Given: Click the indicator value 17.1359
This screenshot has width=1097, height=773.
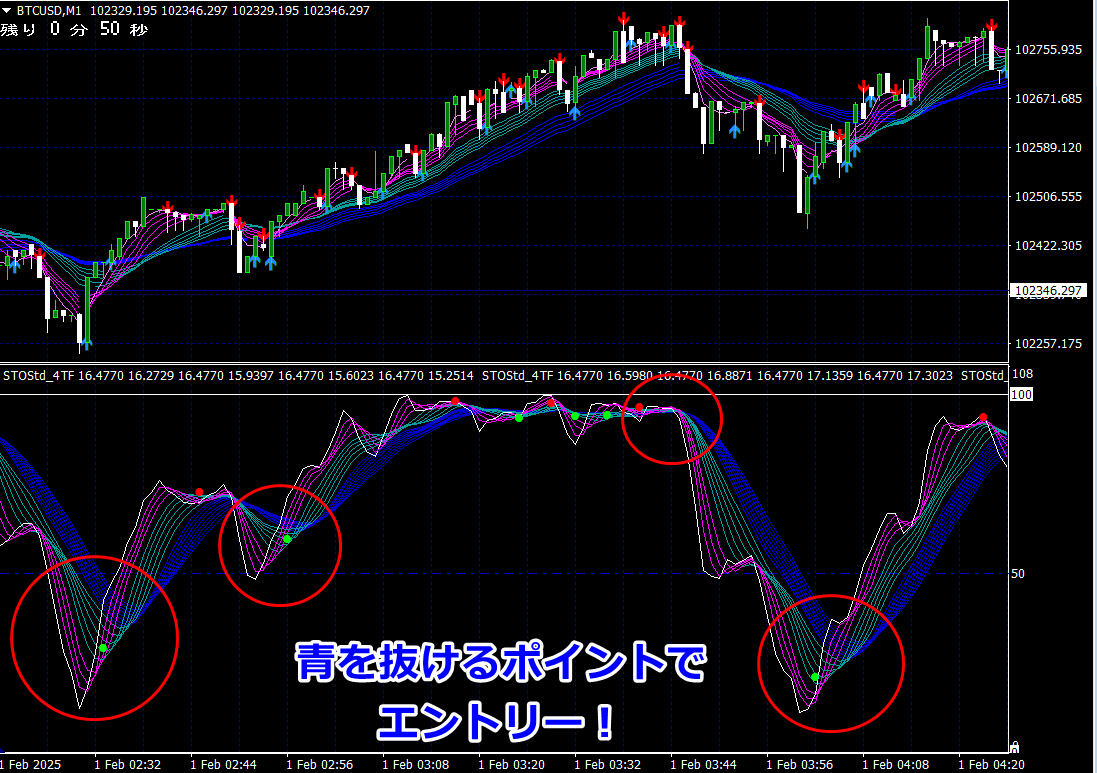Looking at the screenshot, I should click(x=830, y=376).
